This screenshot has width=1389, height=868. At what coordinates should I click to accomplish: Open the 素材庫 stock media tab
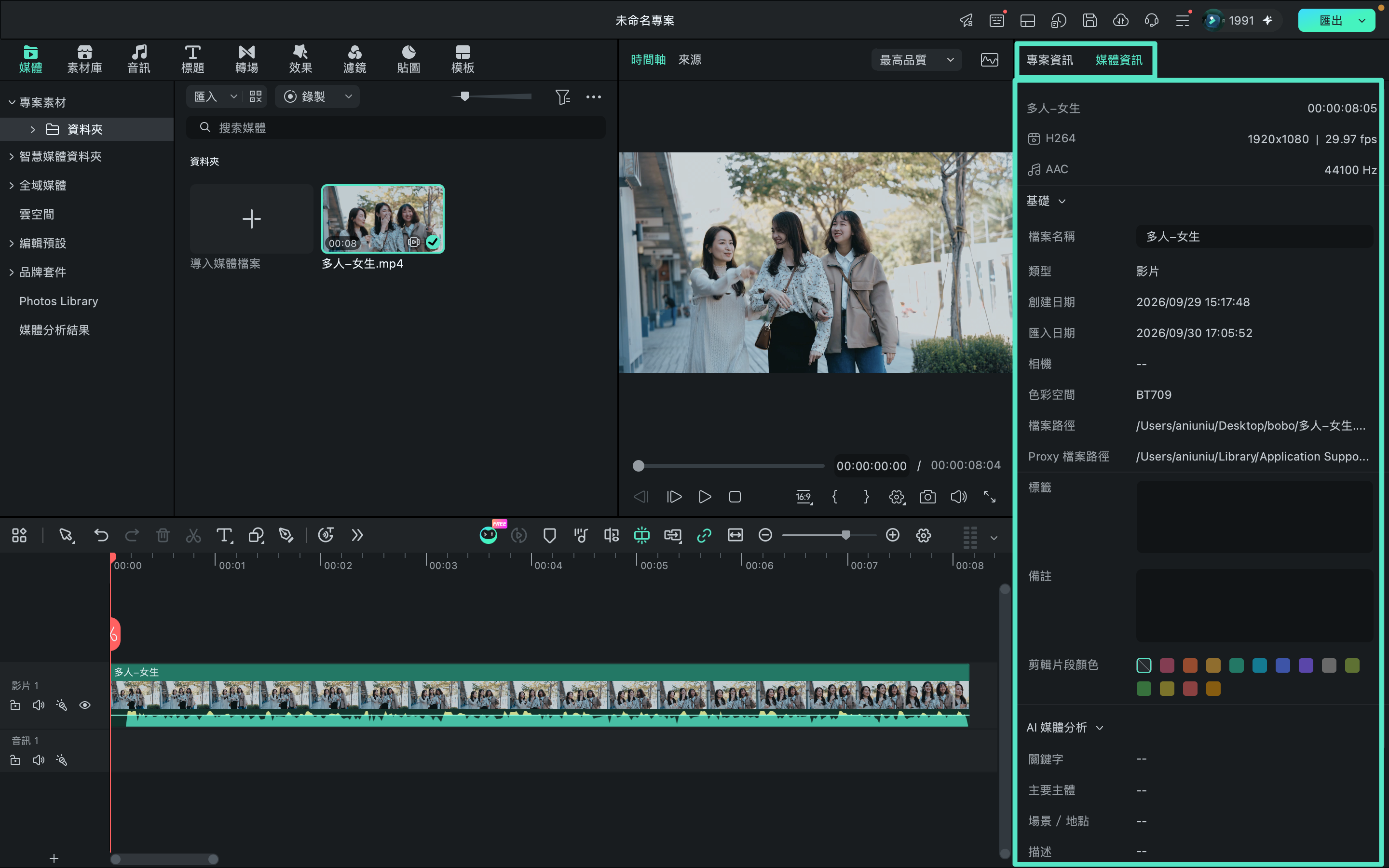click(84, 60)
